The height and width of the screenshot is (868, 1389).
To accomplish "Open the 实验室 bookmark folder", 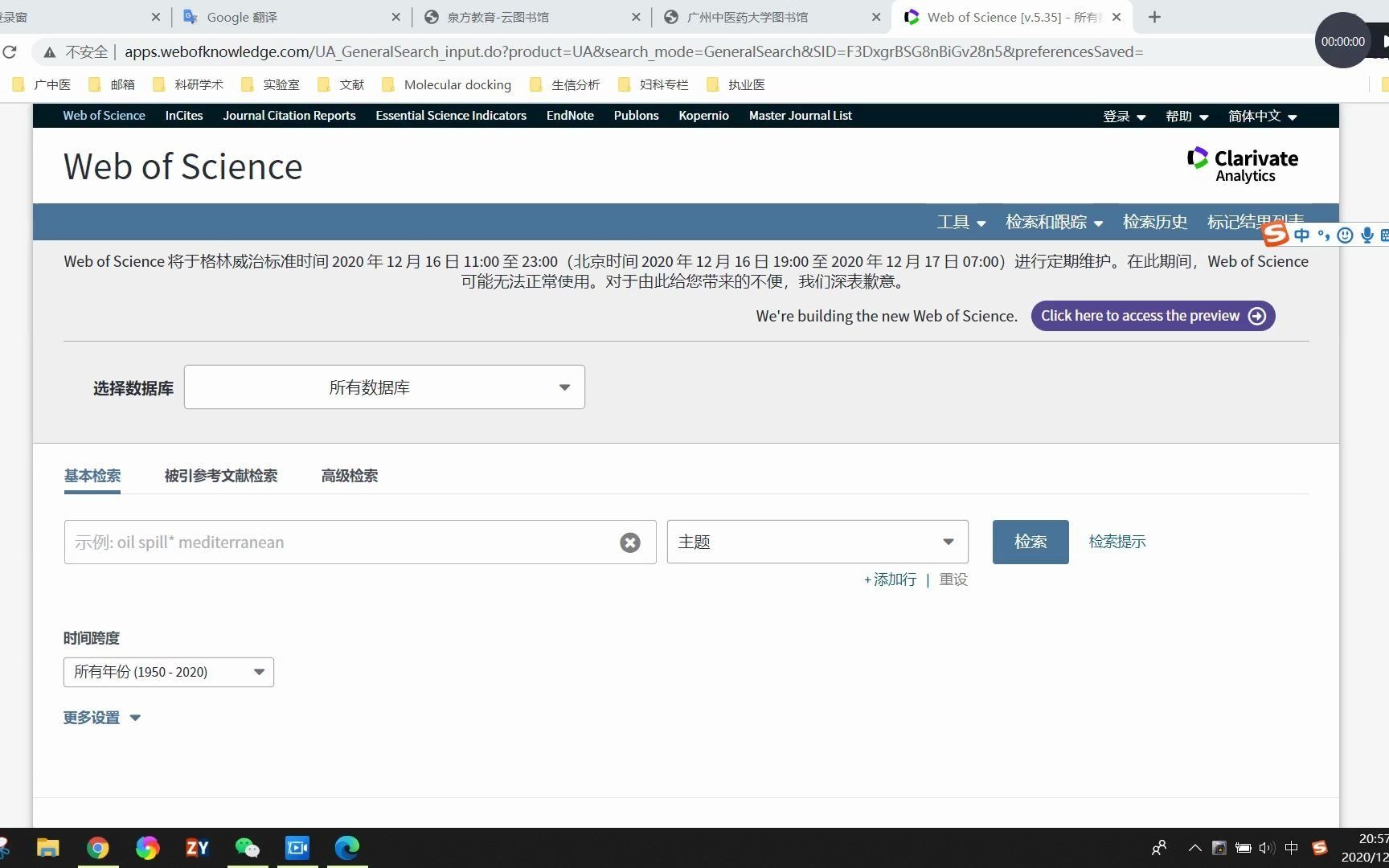I will (270, 84).
